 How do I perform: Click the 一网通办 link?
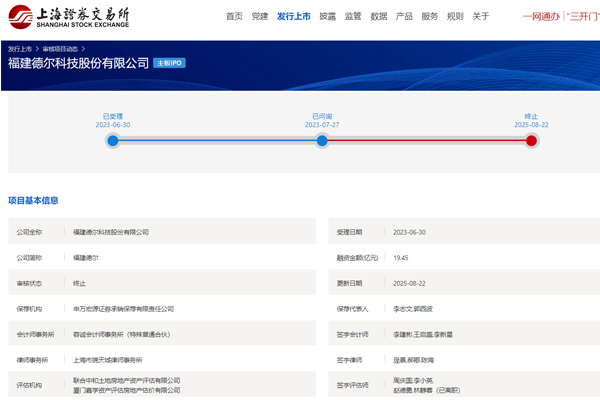(541, 17)
